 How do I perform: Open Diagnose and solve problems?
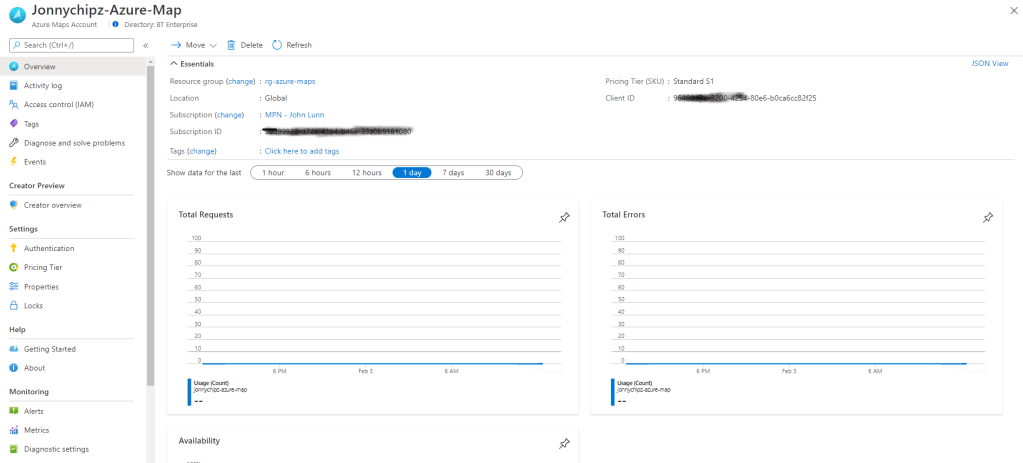pos(74,143)
